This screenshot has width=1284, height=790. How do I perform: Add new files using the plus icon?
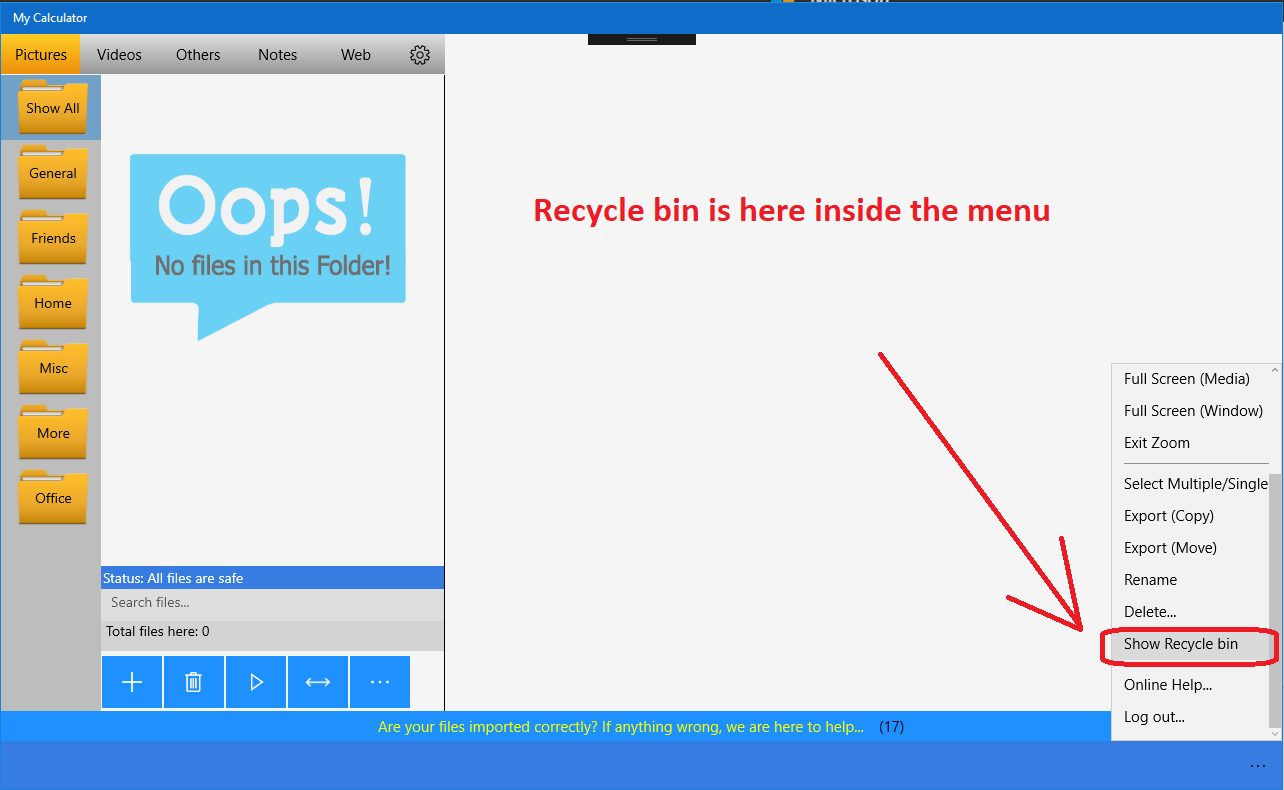[x=131, y=681]
